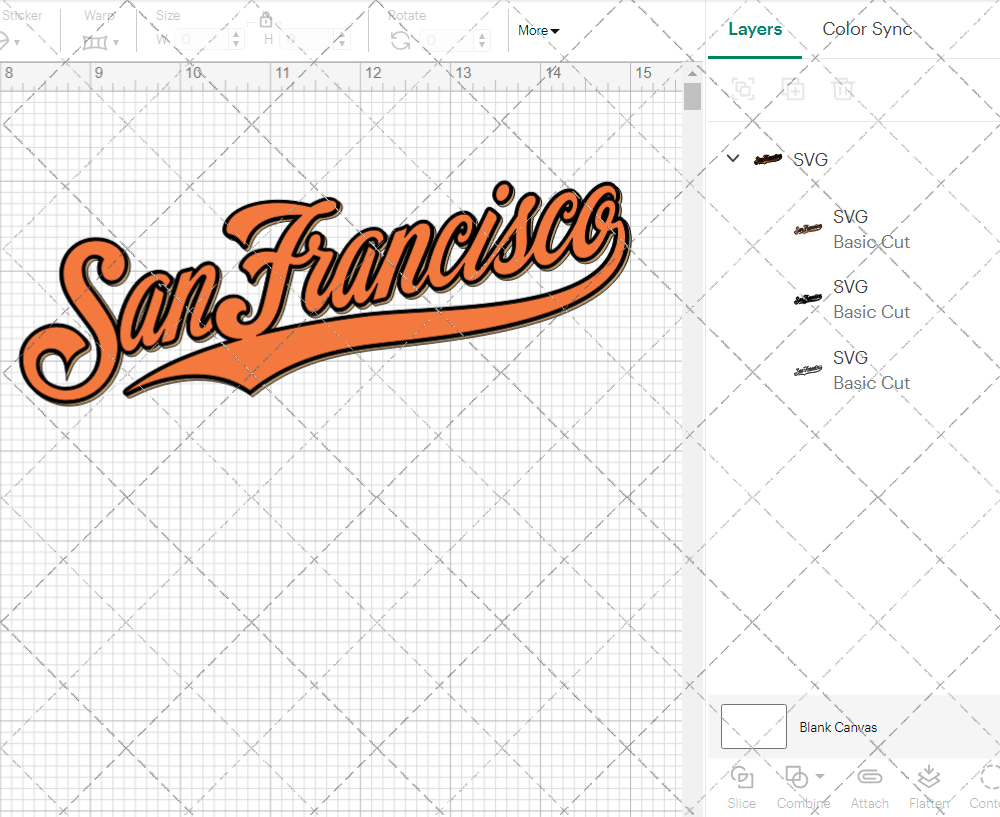Viewport: 1000px width, 817px height.
Task: Open the Sticker dropdown arrow
Action: (17, 43)
